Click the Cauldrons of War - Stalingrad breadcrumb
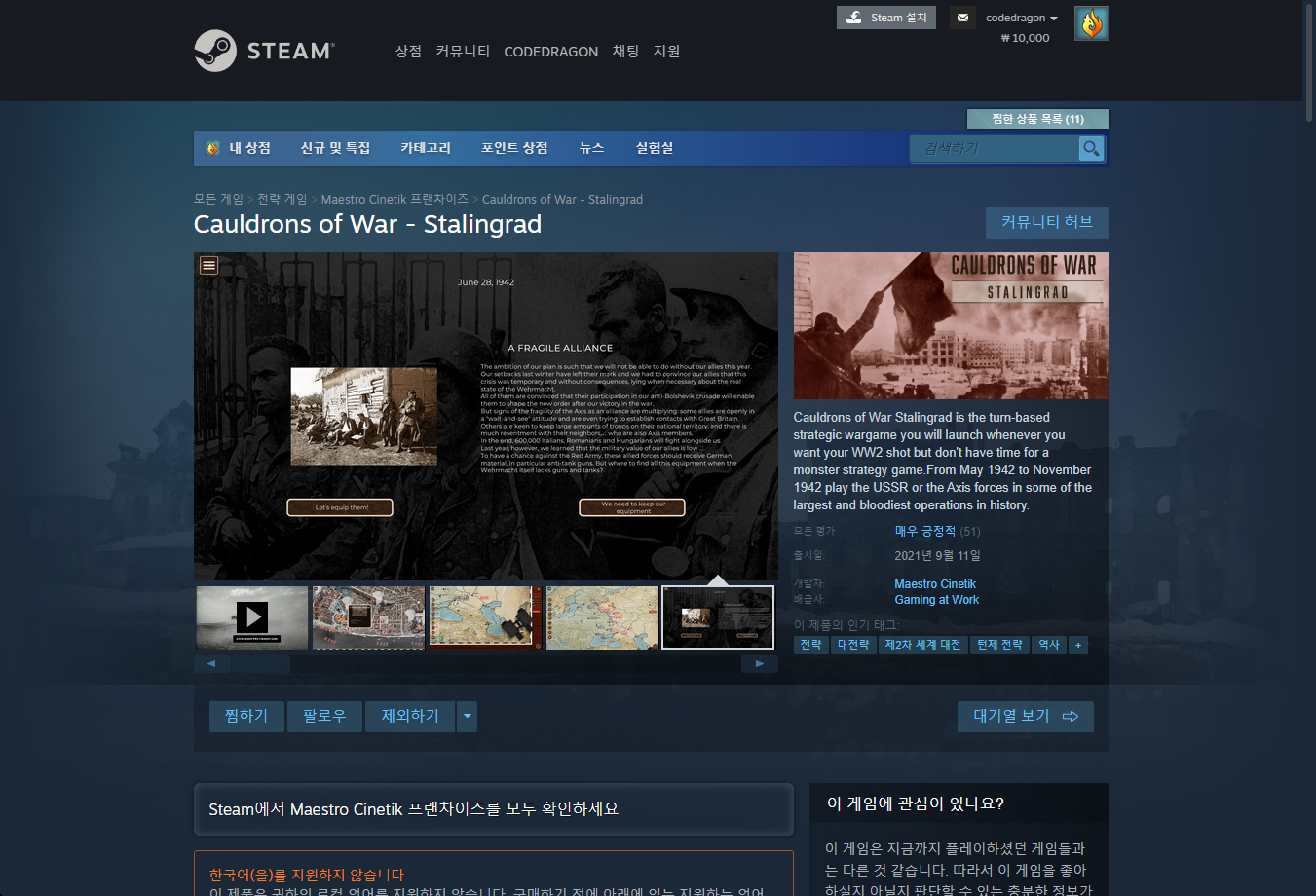The width and height of the screenshot is (1316, 896). [x=562, y=199]
